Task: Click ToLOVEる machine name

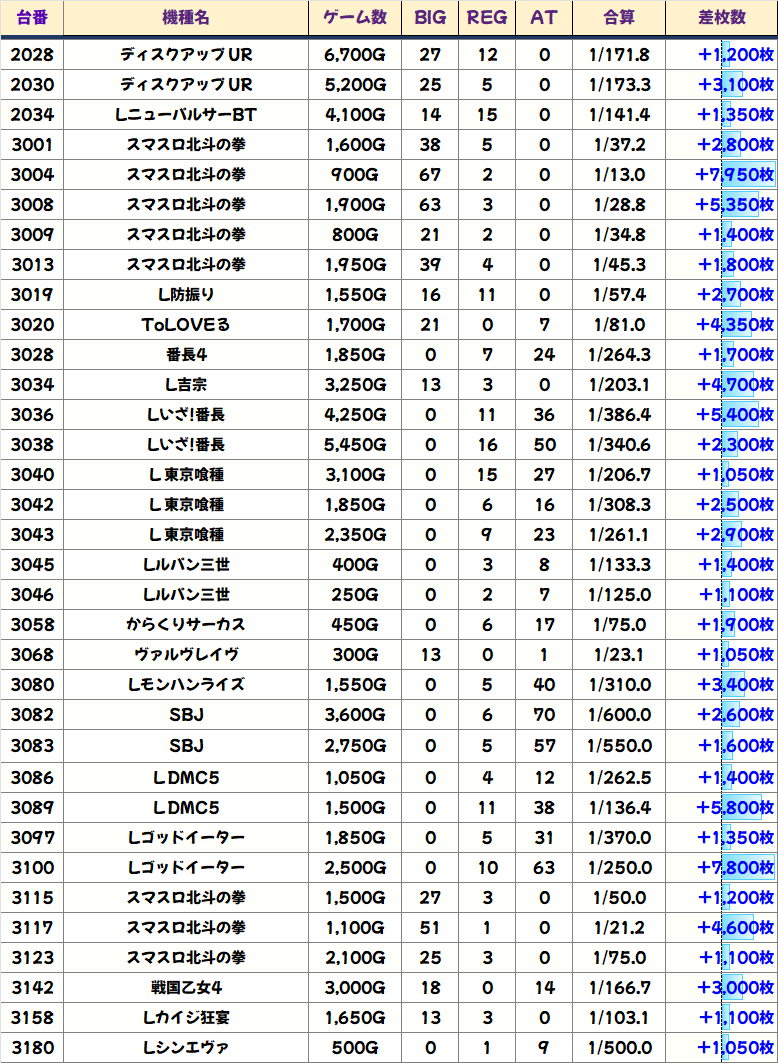Action: (186, 325)
